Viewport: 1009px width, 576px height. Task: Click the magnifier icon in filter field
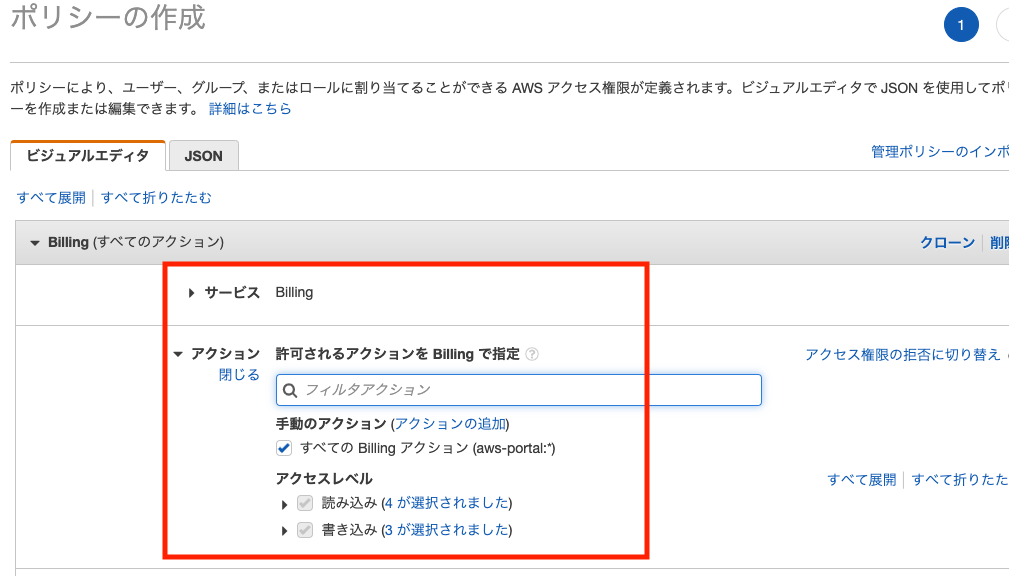click(x=290, y=391)
